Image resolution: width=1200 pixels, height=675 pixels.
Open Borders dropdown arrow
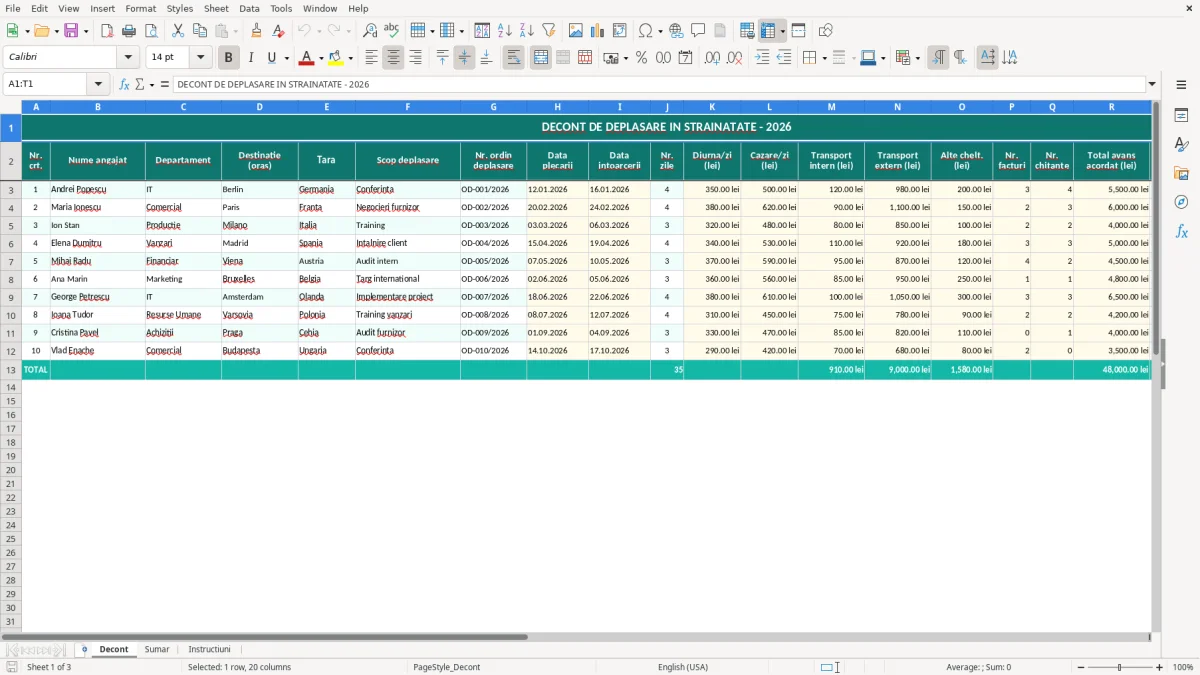click(824, 58)
